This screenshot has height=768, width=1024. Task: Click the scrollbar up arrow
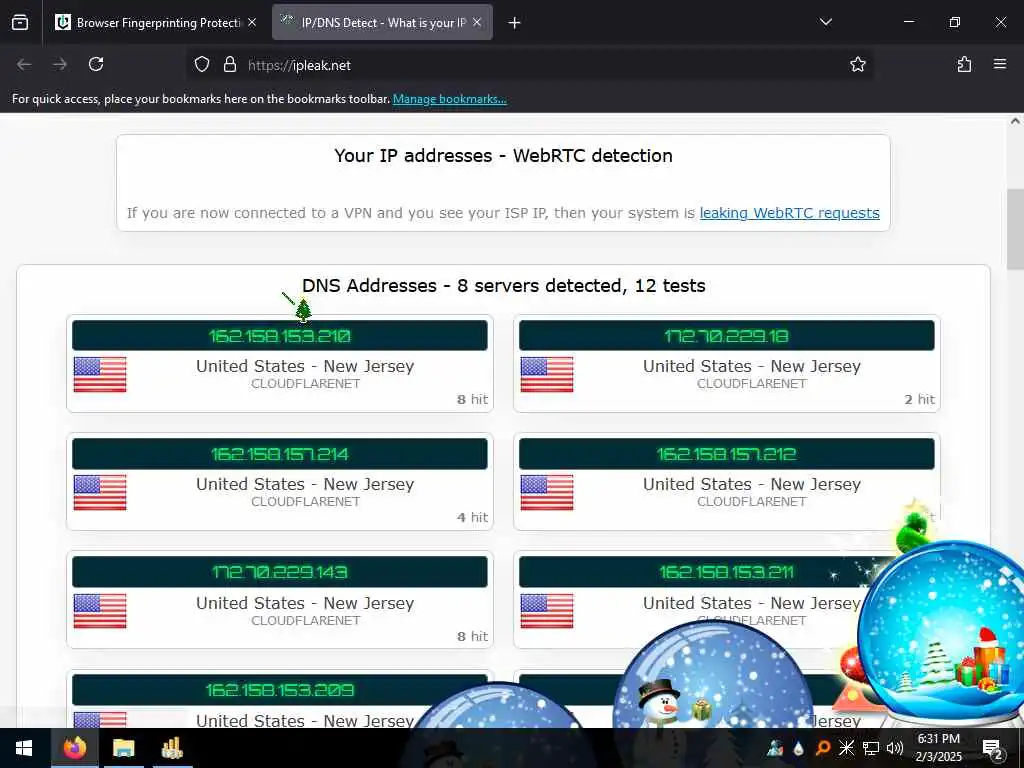[1015, 121]
